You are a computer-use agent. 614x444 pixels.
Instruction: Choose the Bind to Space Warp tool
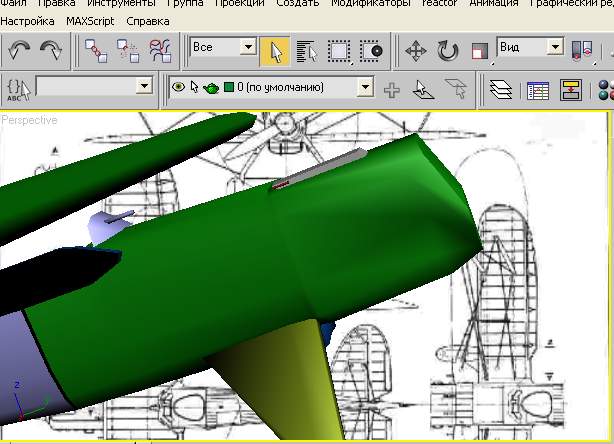tap(160, 48)
